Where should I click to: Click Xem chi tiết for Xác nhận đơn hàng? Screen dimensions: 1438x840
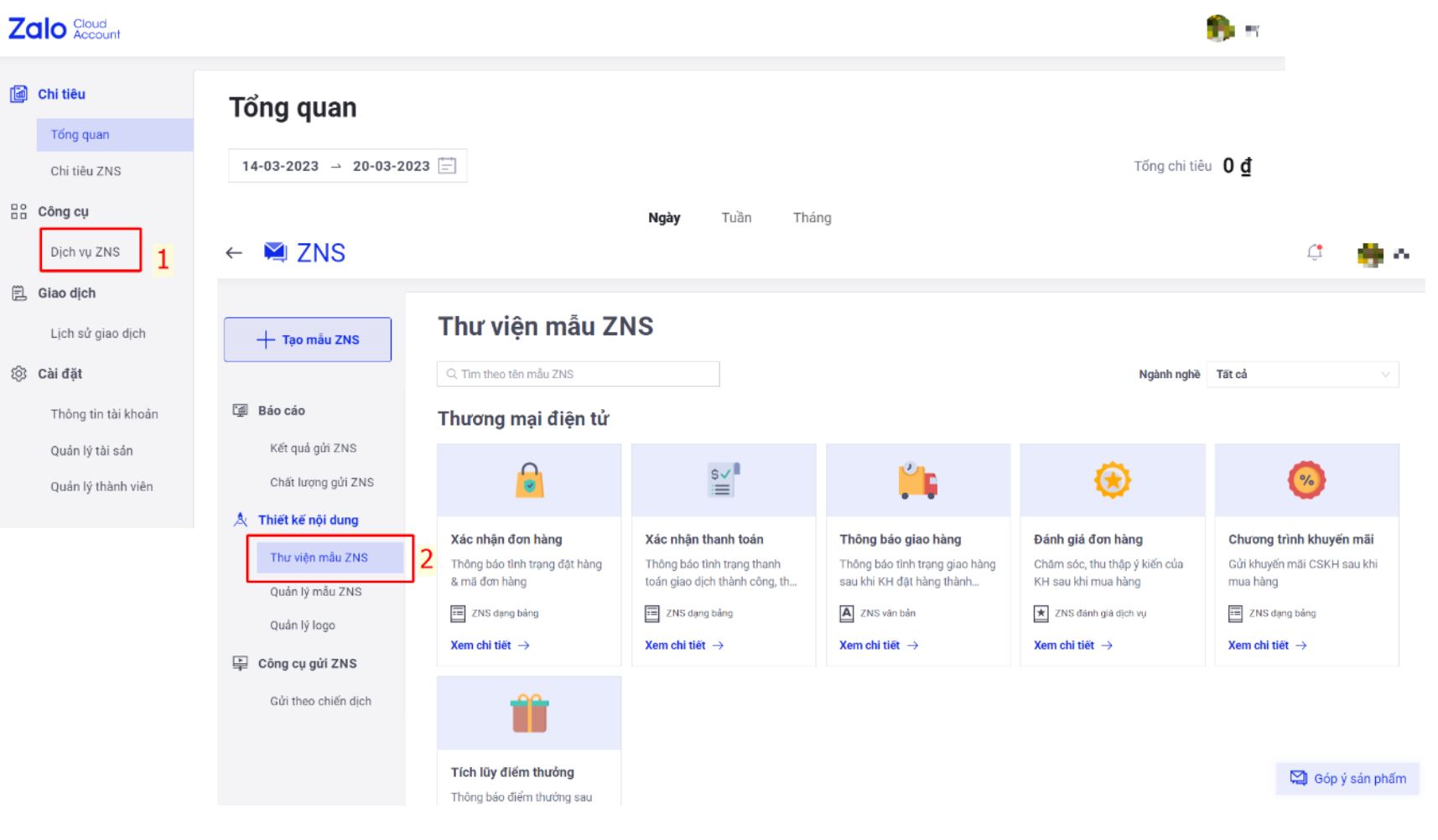(x=490, y=646)
